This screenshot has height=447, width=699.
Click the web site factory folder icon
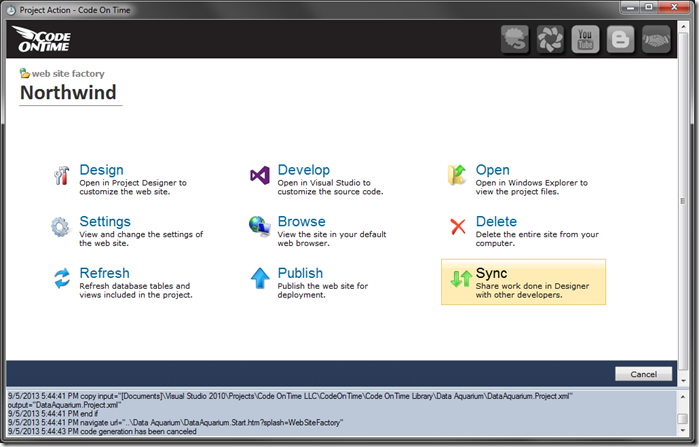click(25, 73)
